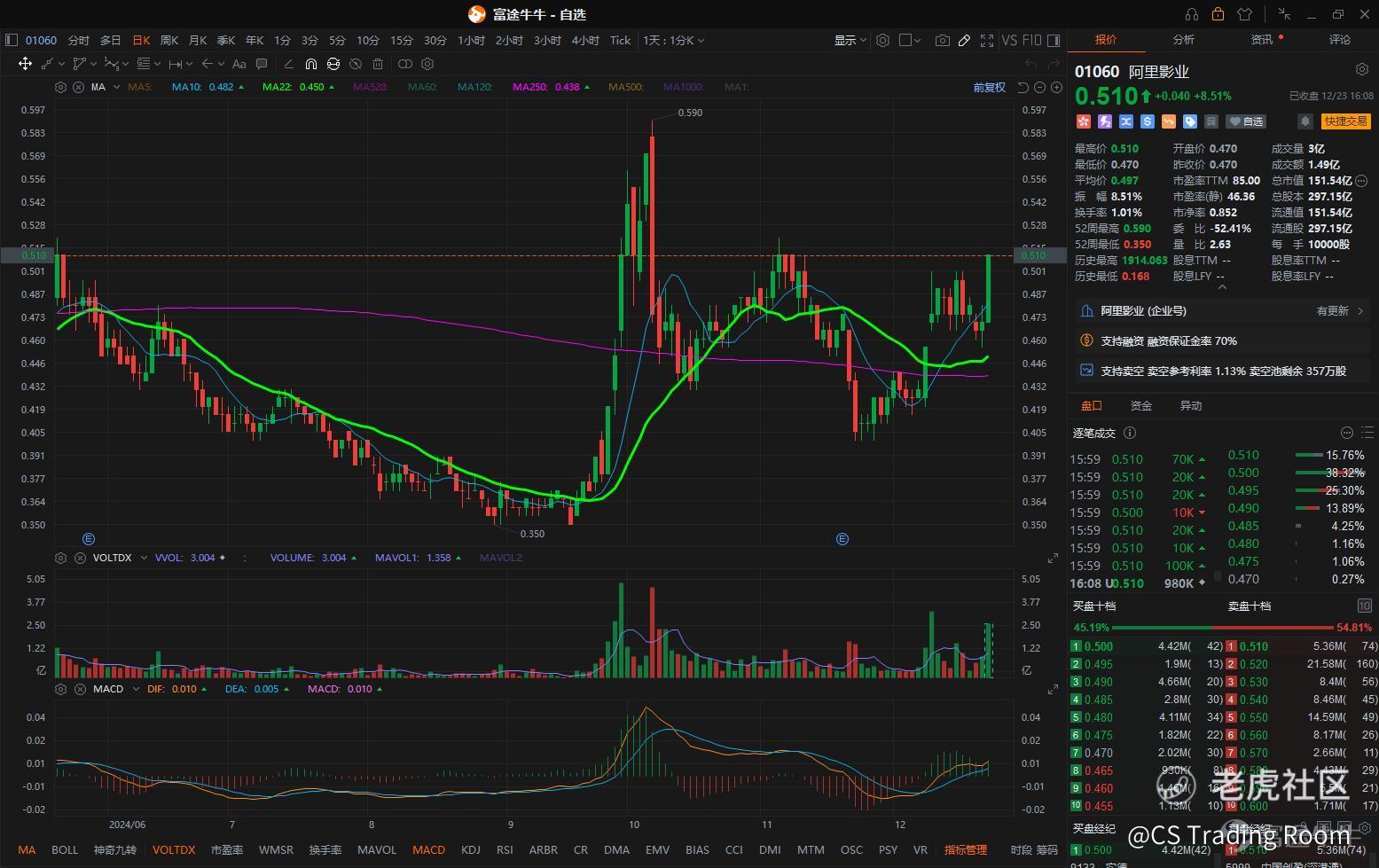Select the Aa text annotation tool
This screenshot has height=868, width=1379.
(x=239, y=64)
